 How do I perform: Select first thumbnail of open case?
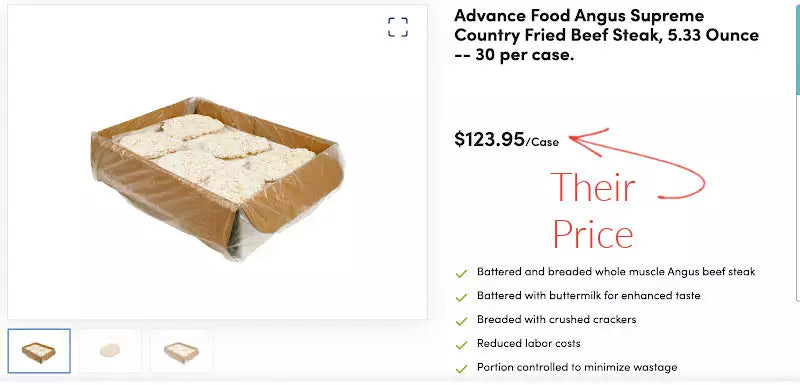[39, 351]
